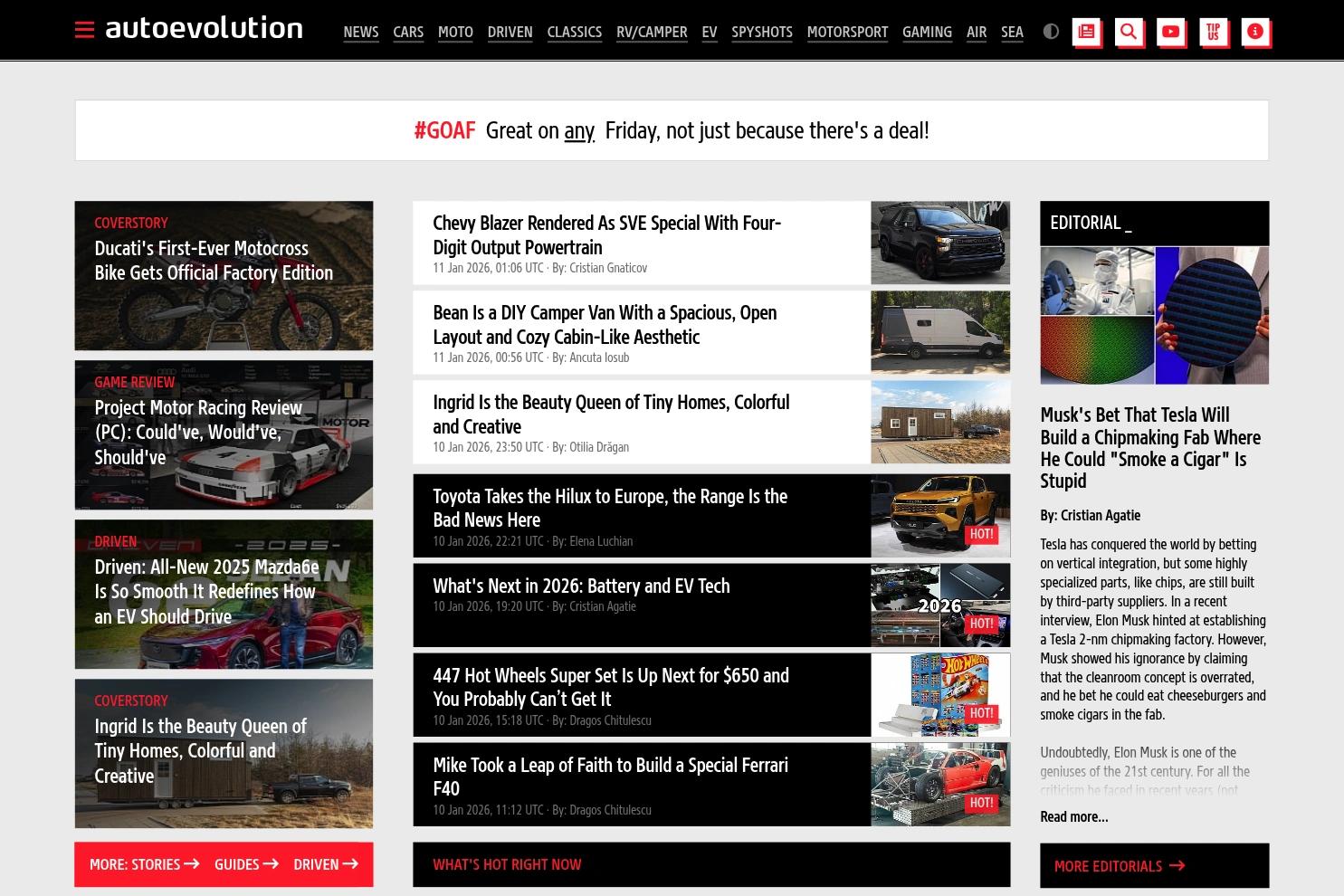Open the SPYSHOTS menu item
Screen dimensions: 1344x896
pyautogui.click(x=762, y=32)
